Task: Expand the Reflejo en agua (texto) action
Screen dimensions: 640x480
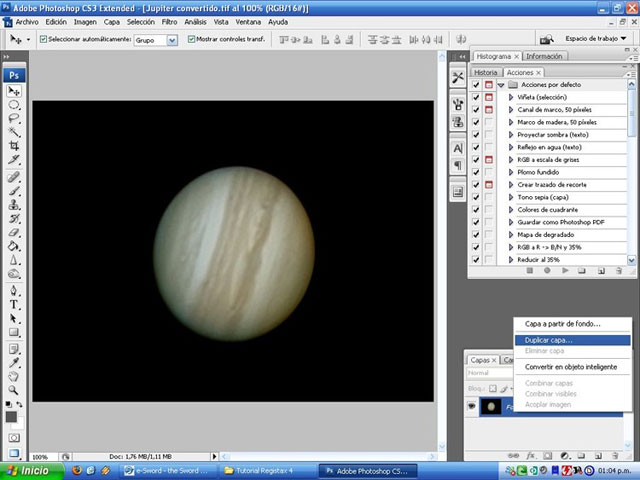Action: click(x=511, y=147)
